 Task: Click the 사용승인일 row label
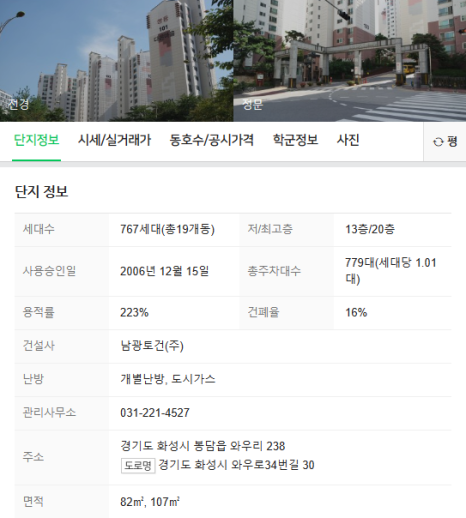pyautogui.click(x=49, y=271)
